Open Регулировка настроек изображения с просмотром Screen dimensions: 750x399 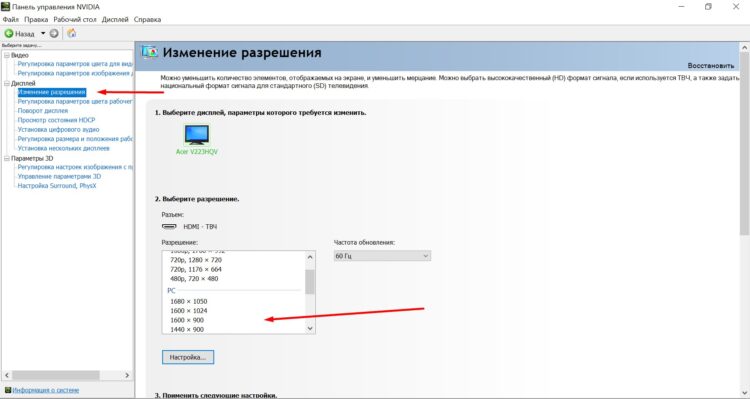[75, 167]
